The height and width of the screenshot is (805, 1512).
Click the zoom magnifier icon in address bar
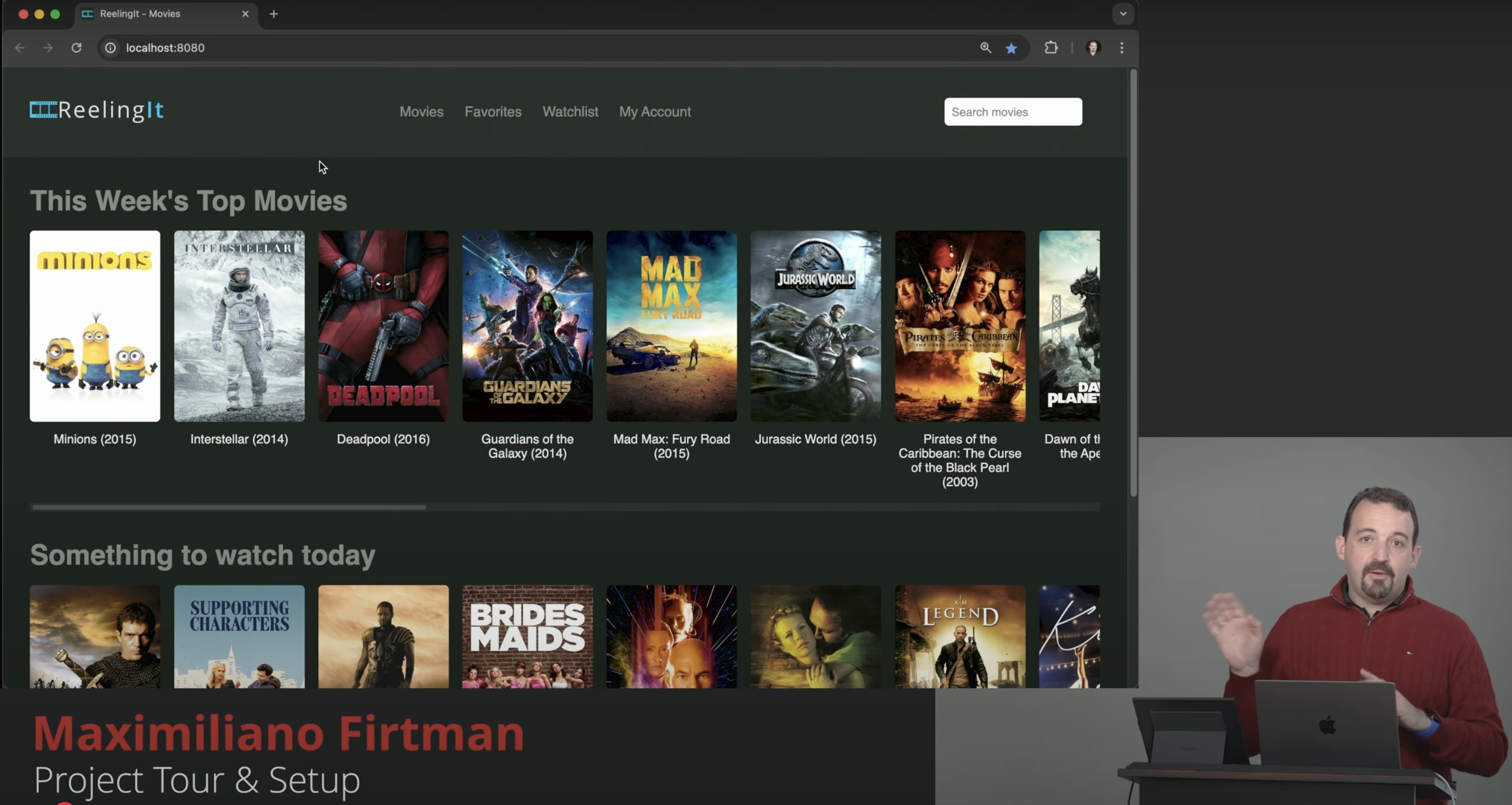click(985, 47)
